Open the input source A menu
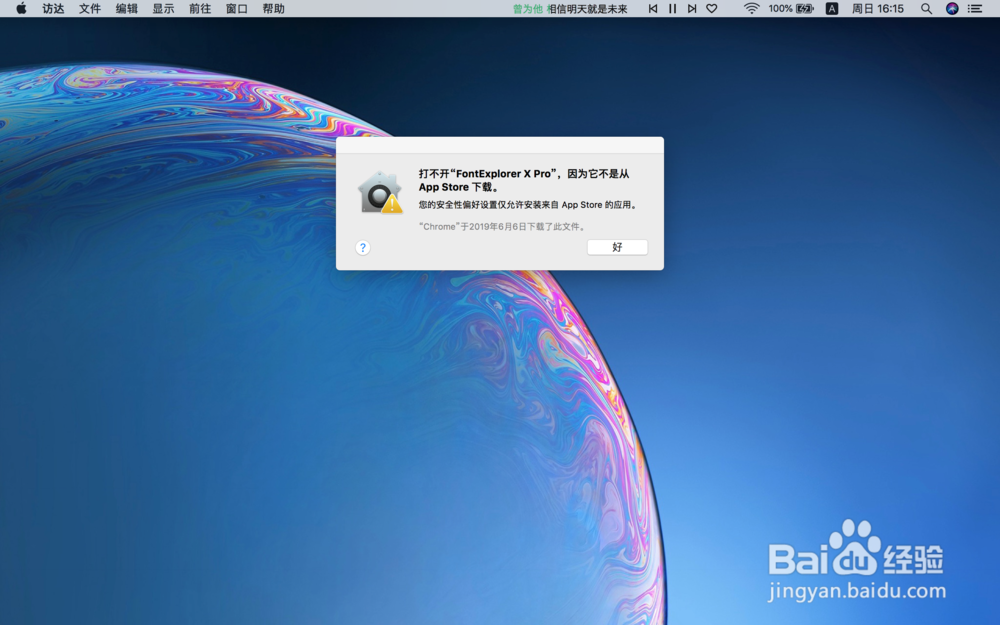 point(832,8)
